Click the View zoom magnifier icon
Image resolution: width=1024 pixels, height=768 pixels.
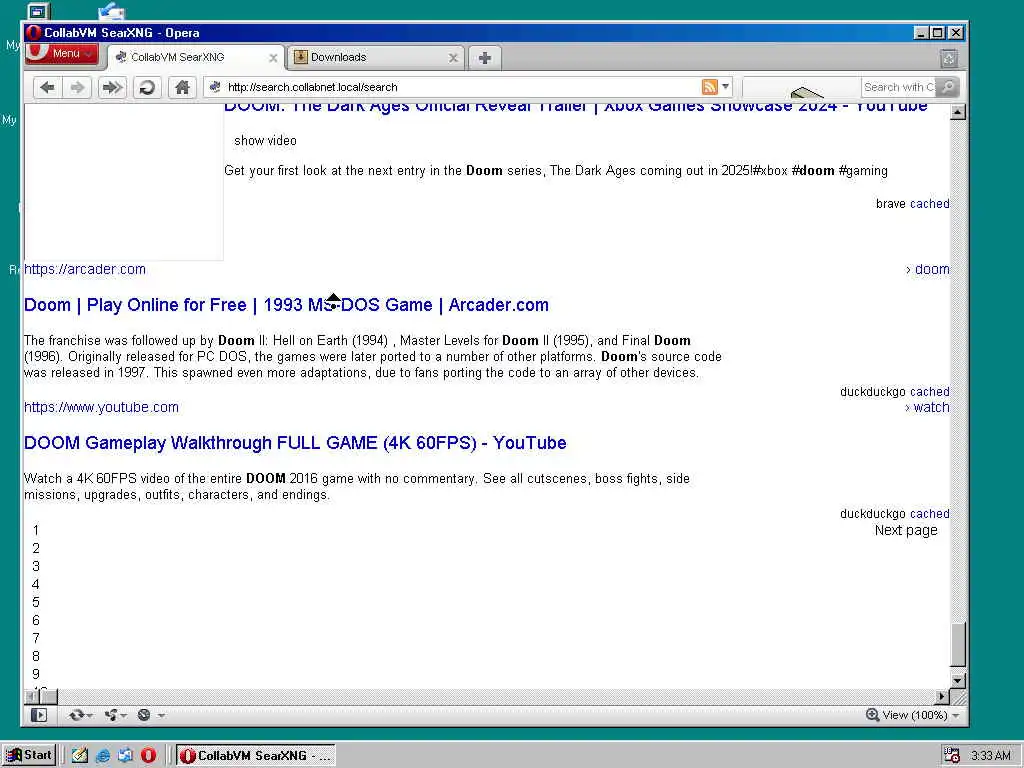point(872,715)
